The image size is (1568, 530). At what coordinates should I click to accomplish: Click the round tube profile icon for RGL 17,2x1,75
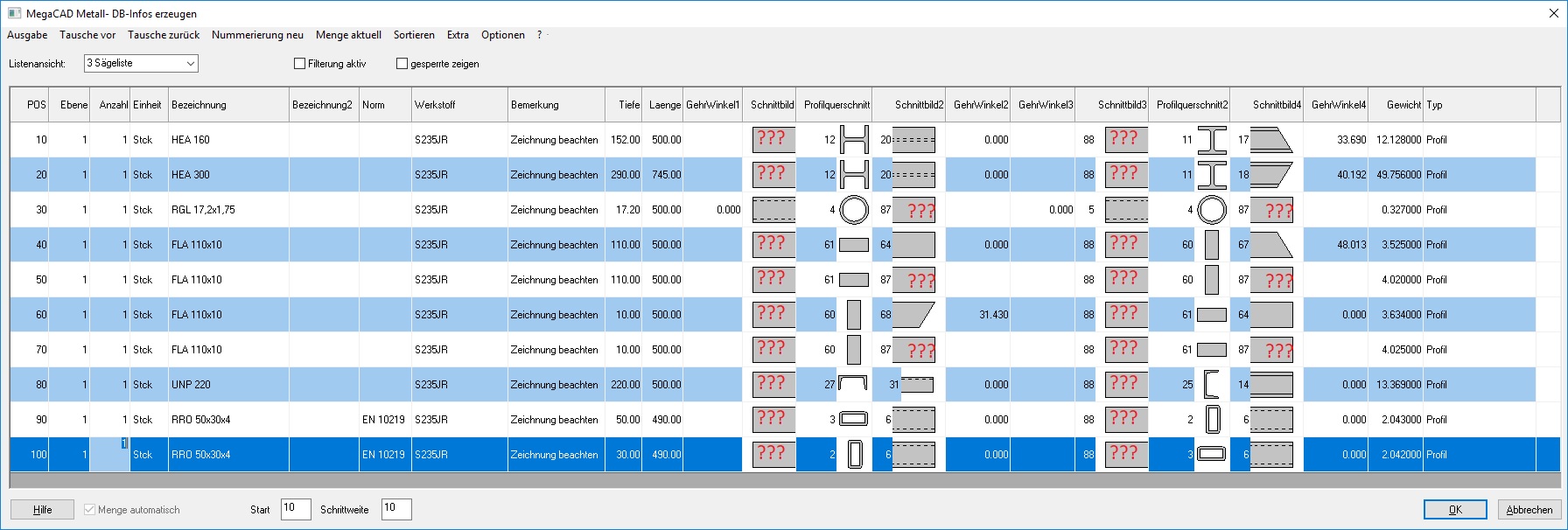point(854,210)
